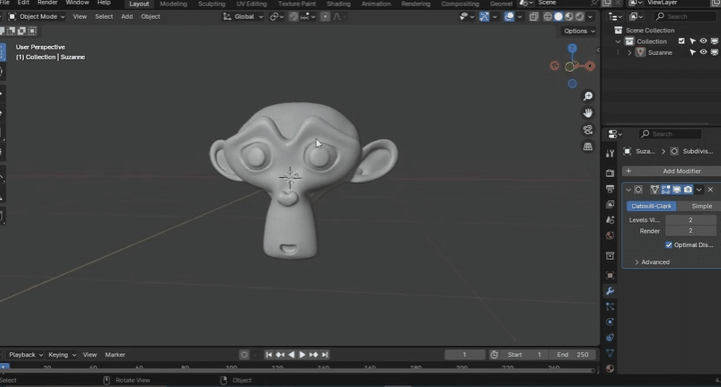
Task: Open the Object Data mesh tab icon
Action: click(610, 353)
